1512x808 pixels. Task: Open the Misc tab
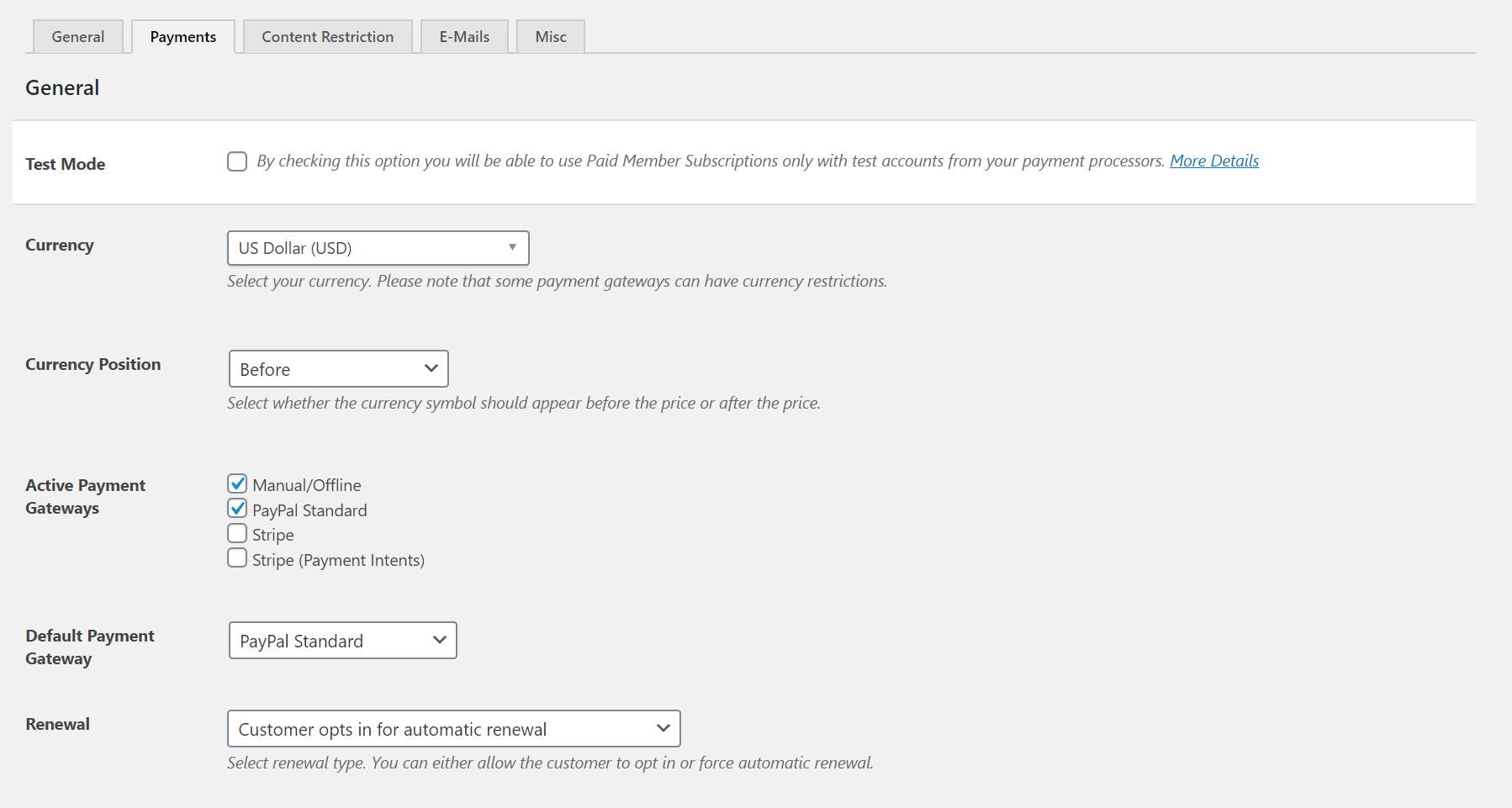[x=551, y=37]
